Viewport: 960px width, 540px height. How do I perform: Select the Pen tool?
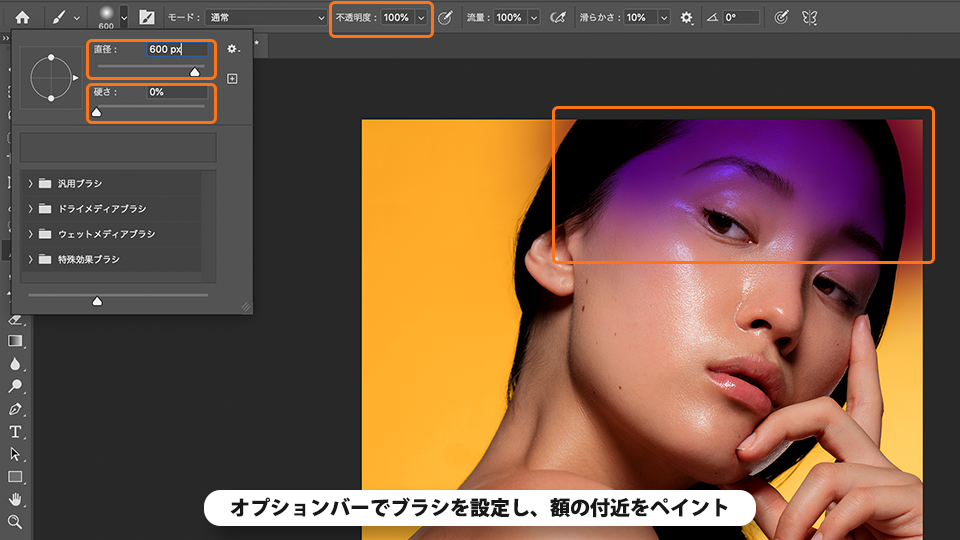pyautogui.click(x=15, y=409)
